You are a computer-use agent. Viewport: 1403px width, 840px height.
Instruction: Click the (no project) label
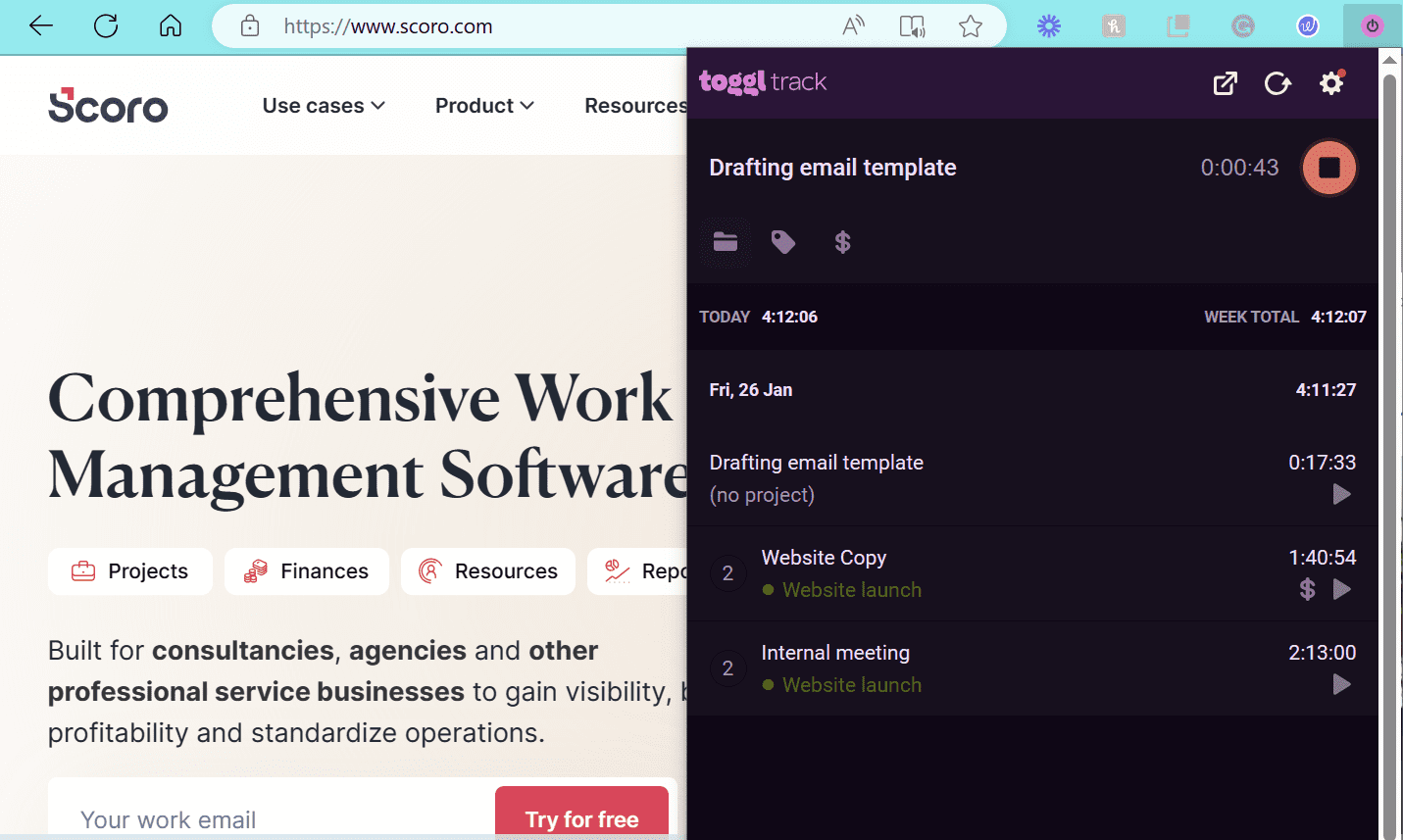(x=762, y=495)
